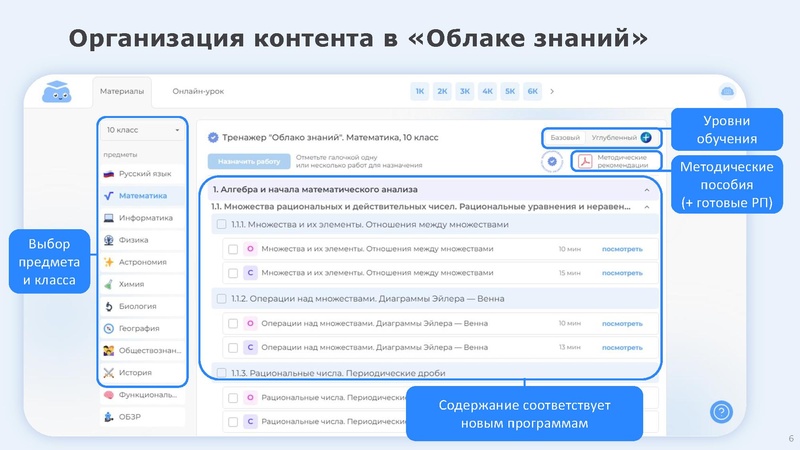Viewport: 800px width, 450px height.
Task: Click посмотреть for O Множества и их элементы
Action: (x=622, y=249)
